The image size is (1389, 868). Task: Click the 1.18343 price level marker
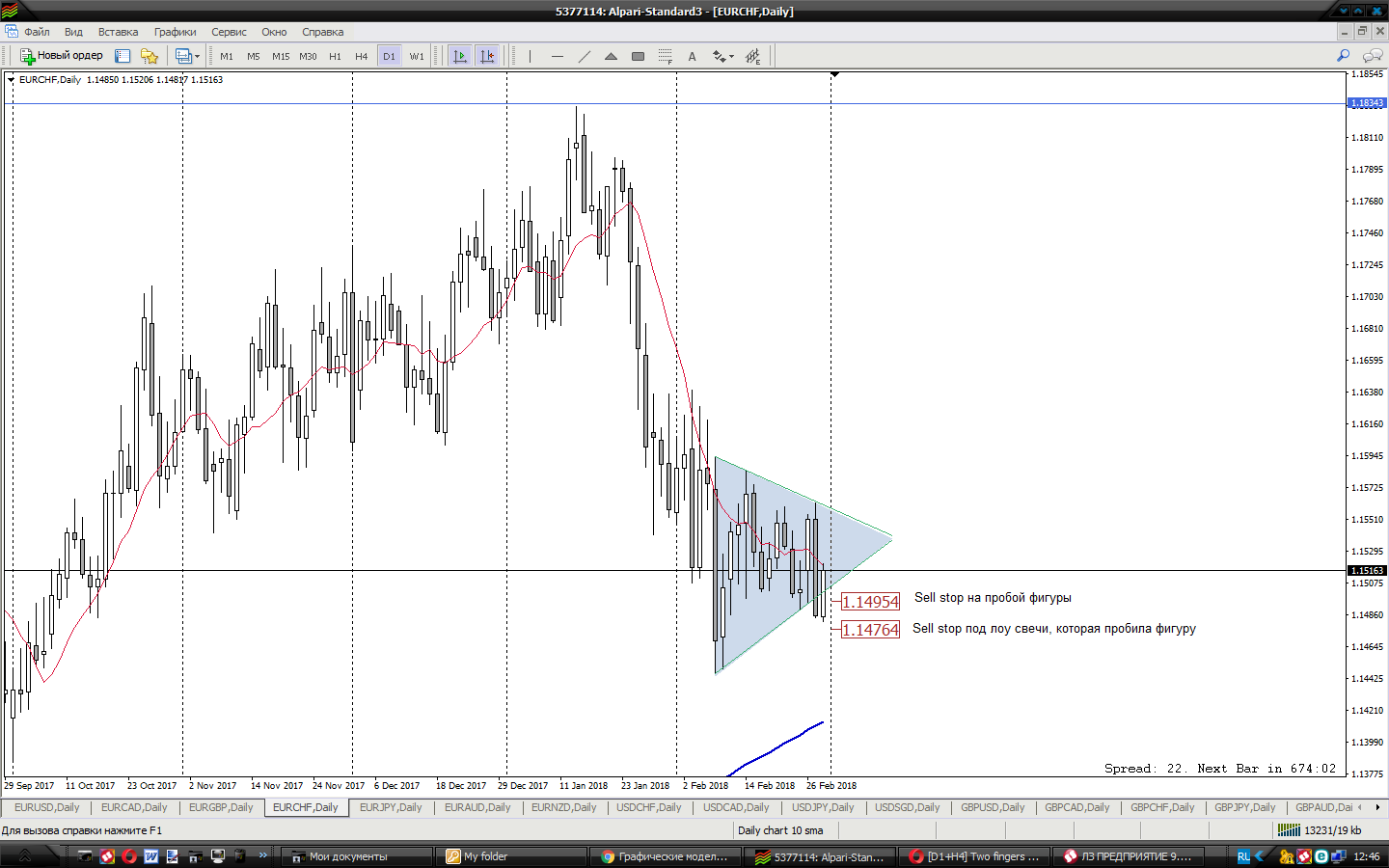[x=1367, y=103]
